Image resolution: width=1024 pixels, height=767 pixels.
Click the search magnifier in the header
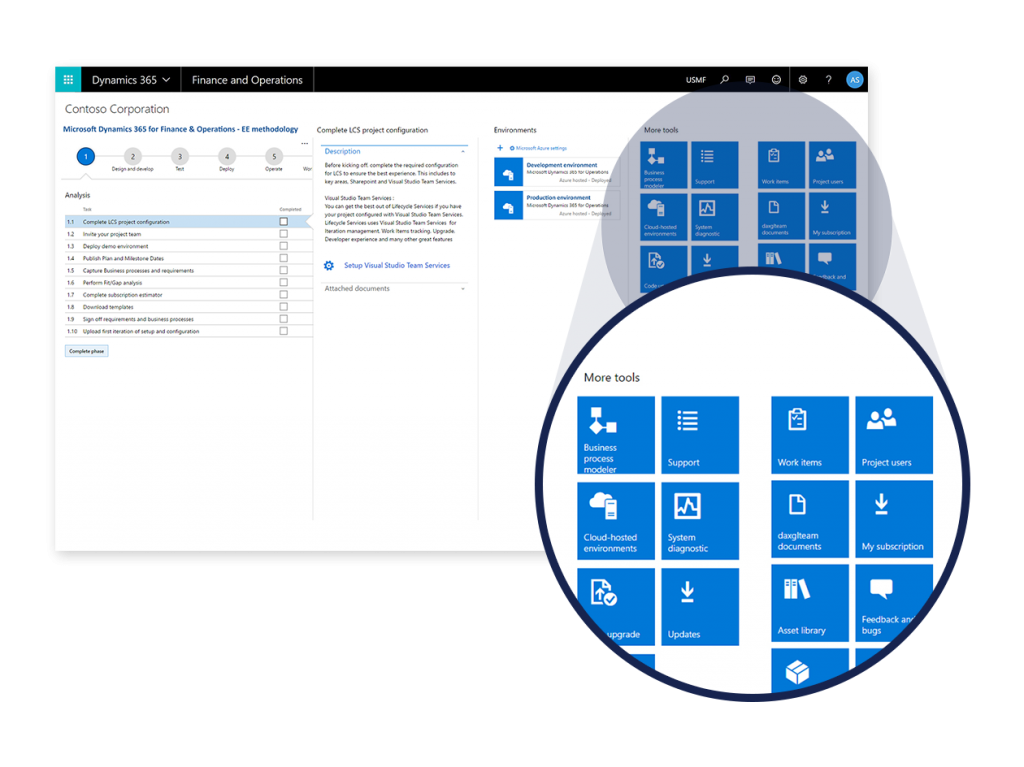click(x=724, y=80)
